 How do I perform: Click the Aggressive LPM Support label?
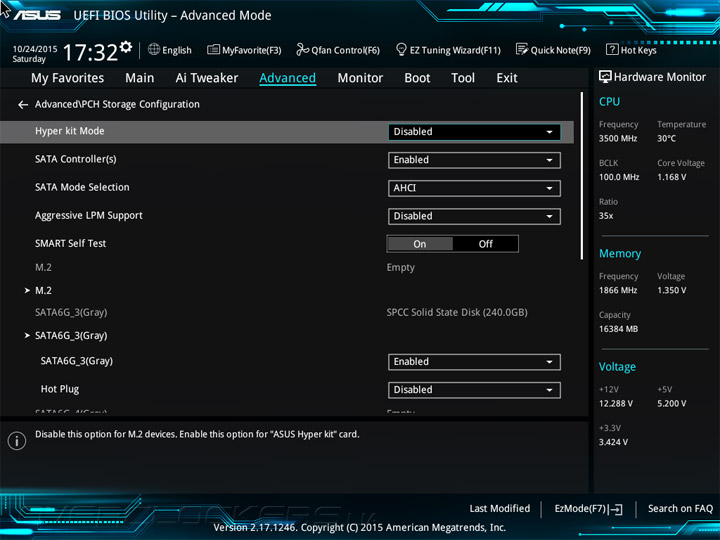tap(89, 216)
